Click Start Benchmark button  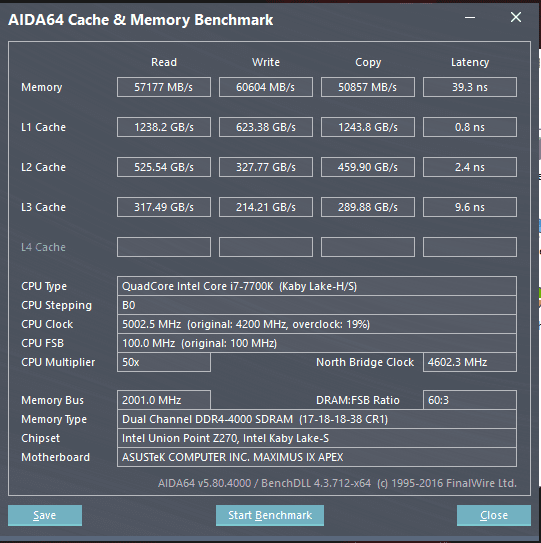pyautogui.click(x=270, y=515)
